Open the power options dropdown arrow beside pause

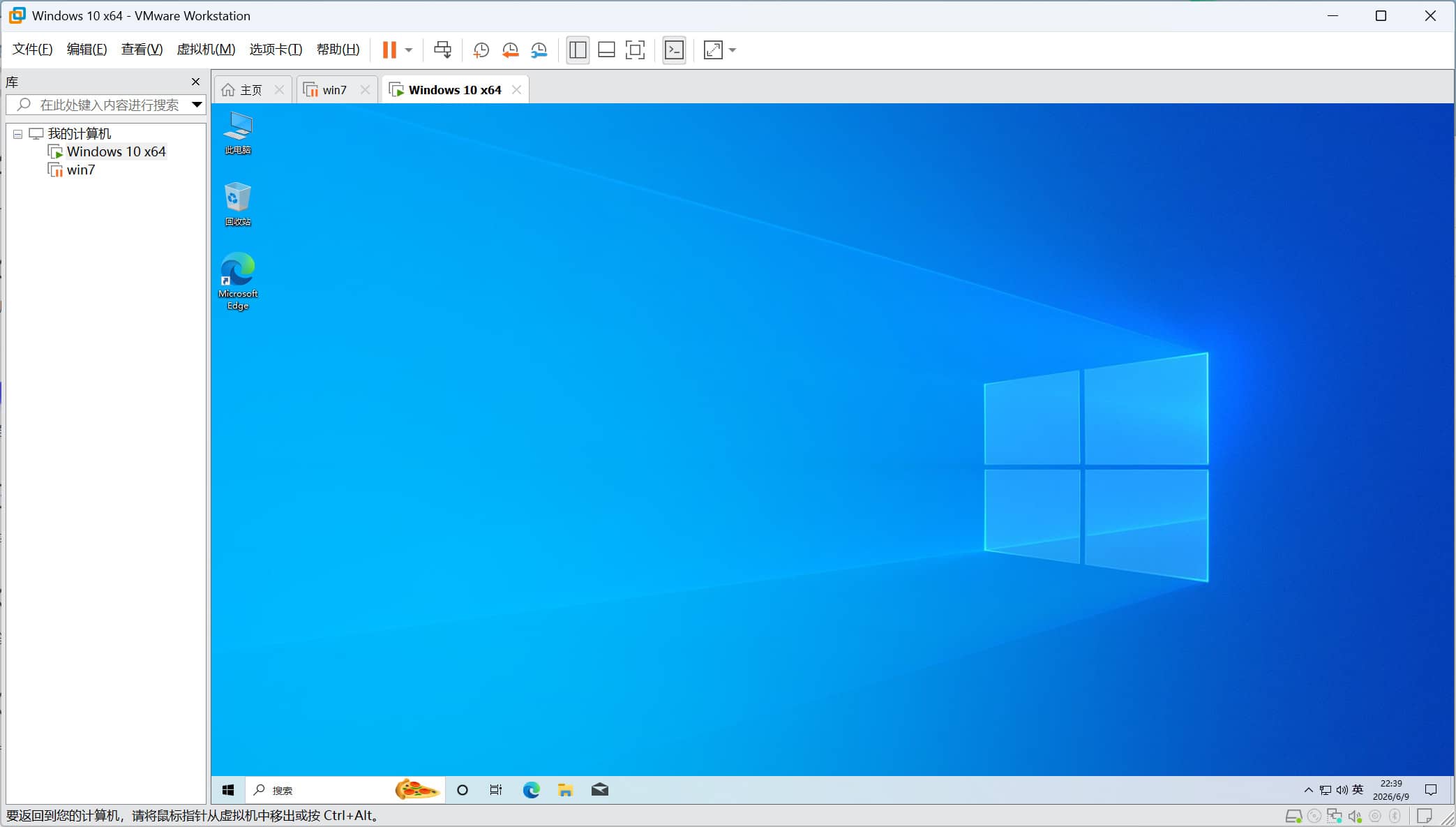click(409, 50)
